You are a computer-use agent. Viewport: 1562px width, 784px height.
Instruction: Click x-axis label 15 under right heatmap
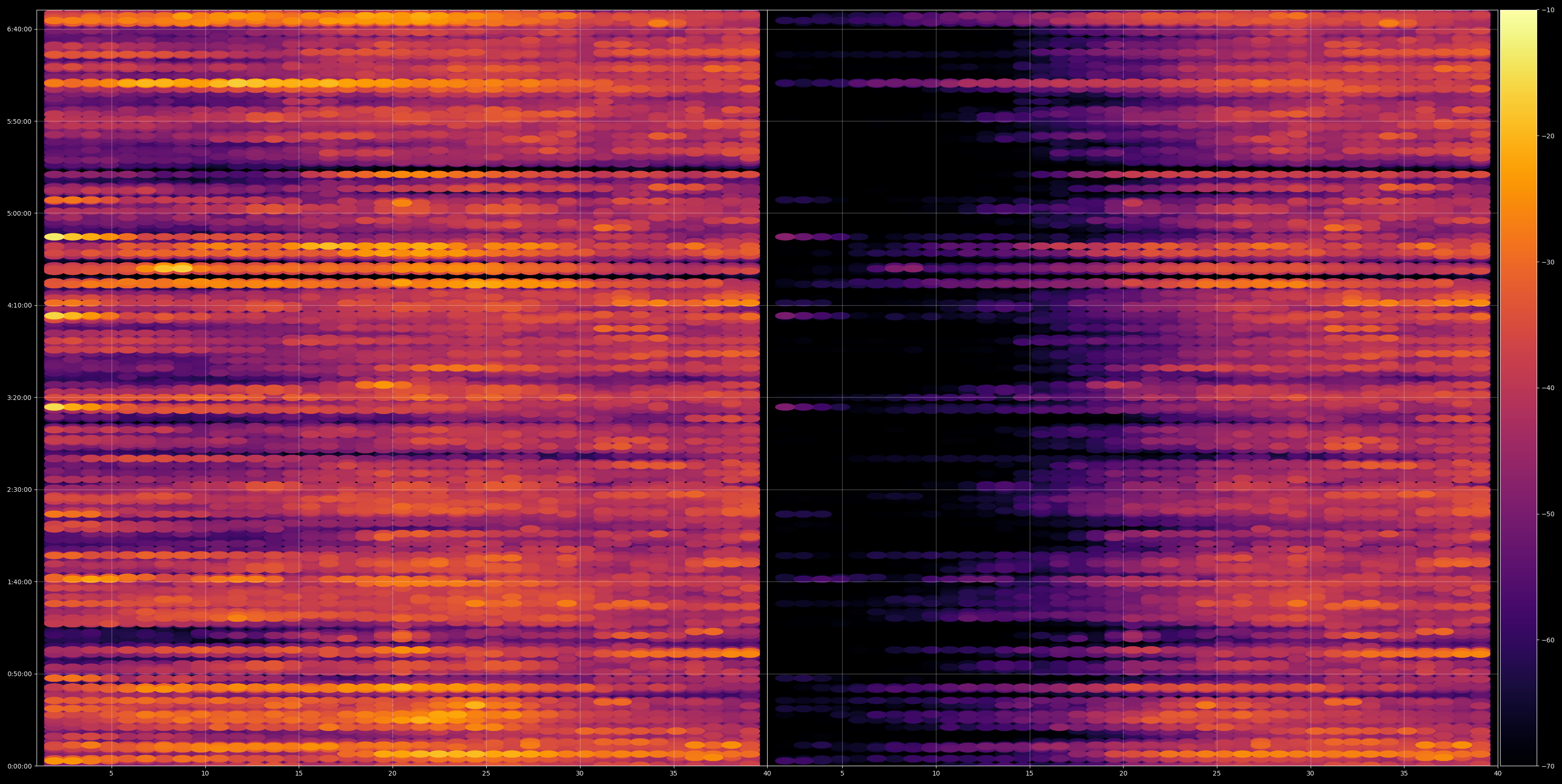click(x=1030, y=774)
